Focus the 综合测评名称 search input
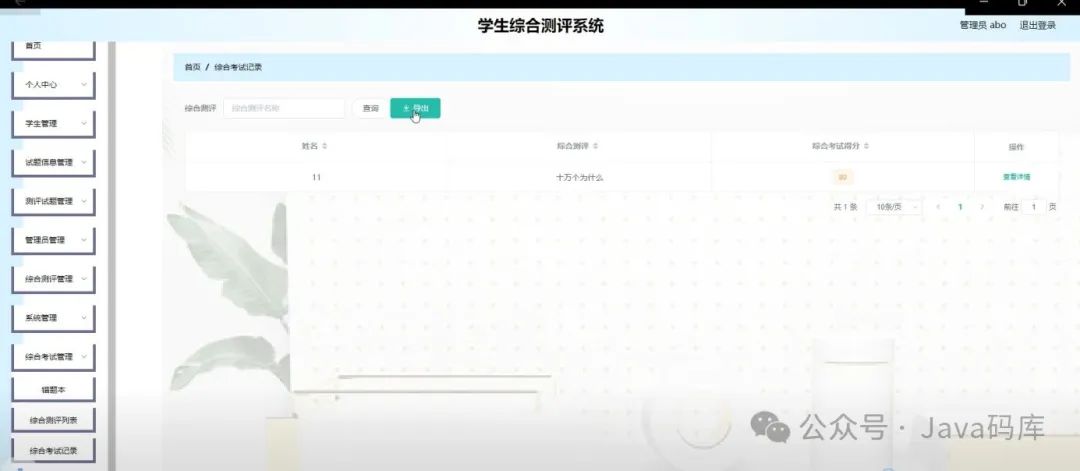Screen dimensions: 1080x471 point(284,108)
